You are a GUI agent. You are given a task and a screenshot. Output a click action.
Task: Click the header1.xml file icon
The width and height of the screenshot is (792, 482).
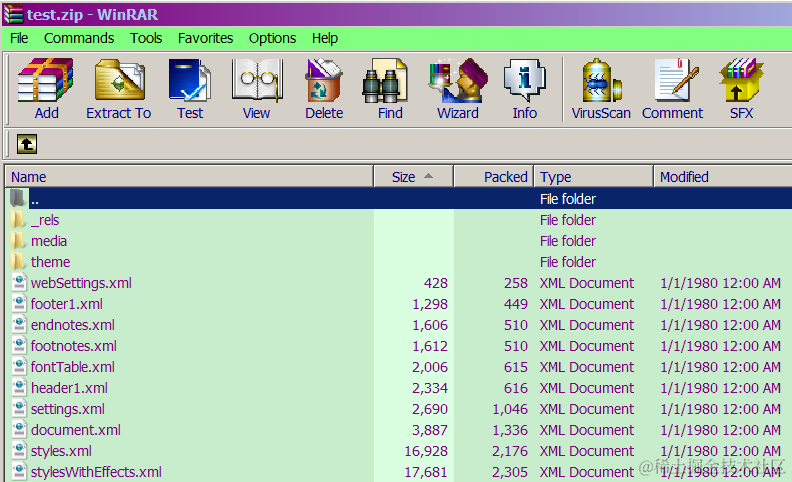pos(19,388)
